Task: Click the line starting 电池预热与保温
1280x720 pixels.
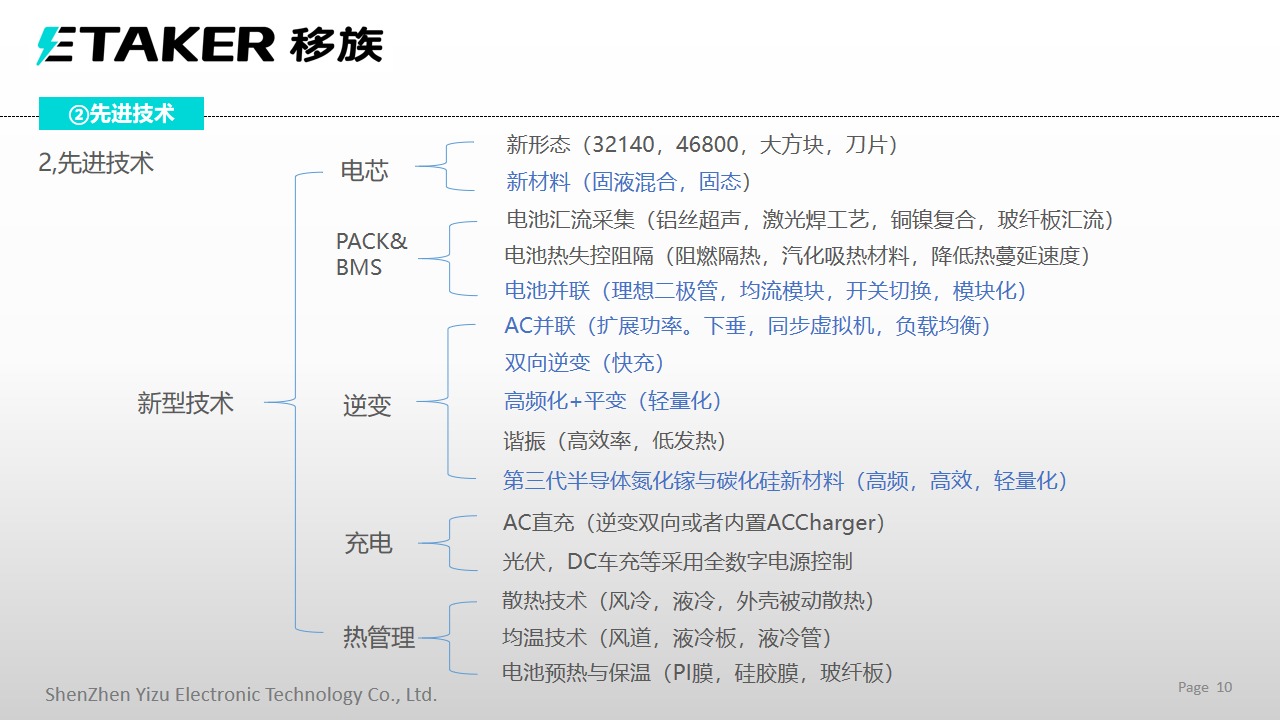Action: tap(698, 673)
